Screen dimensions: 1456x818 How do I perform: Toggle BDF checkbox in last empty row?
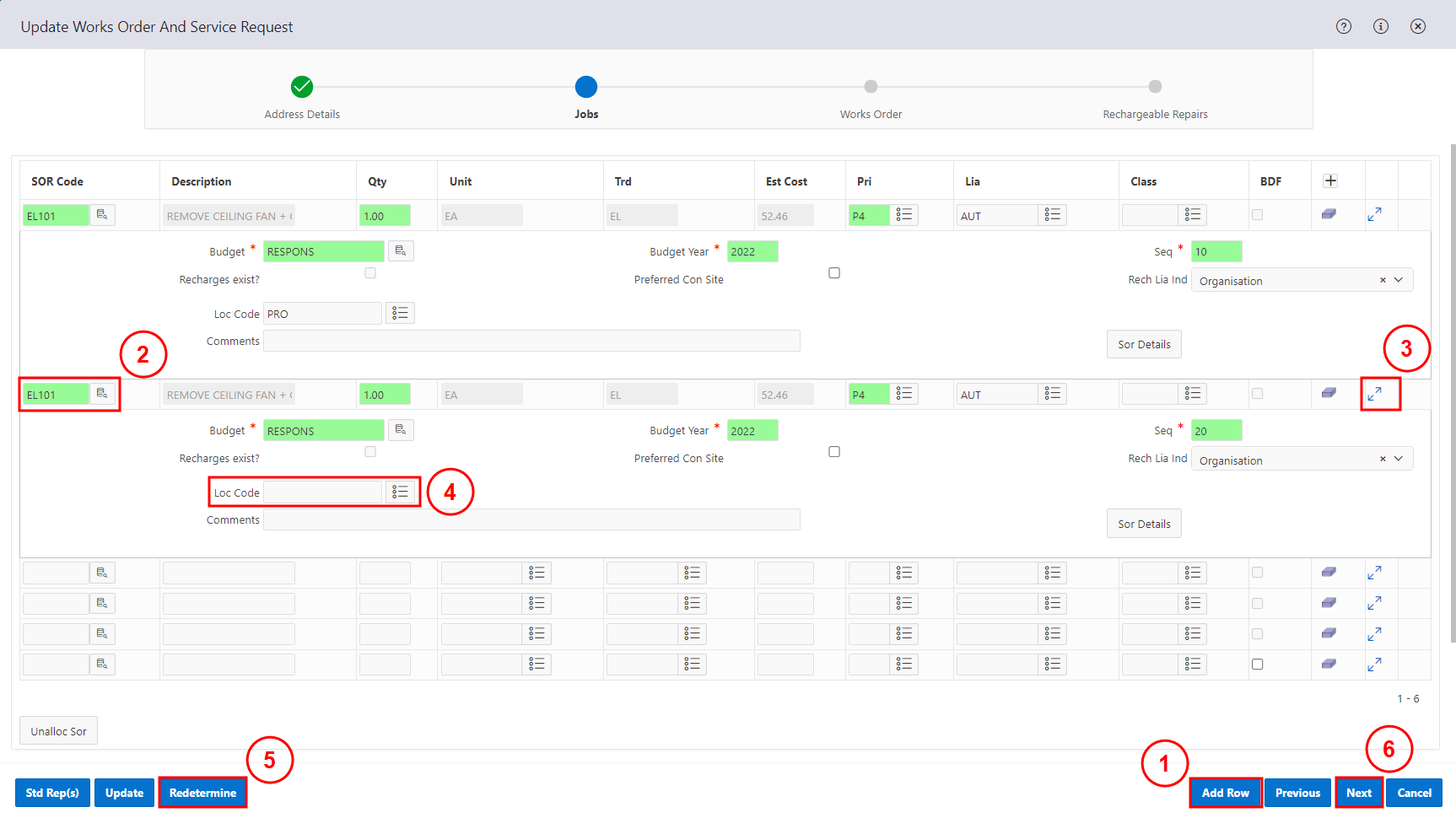coord(1258,665)
